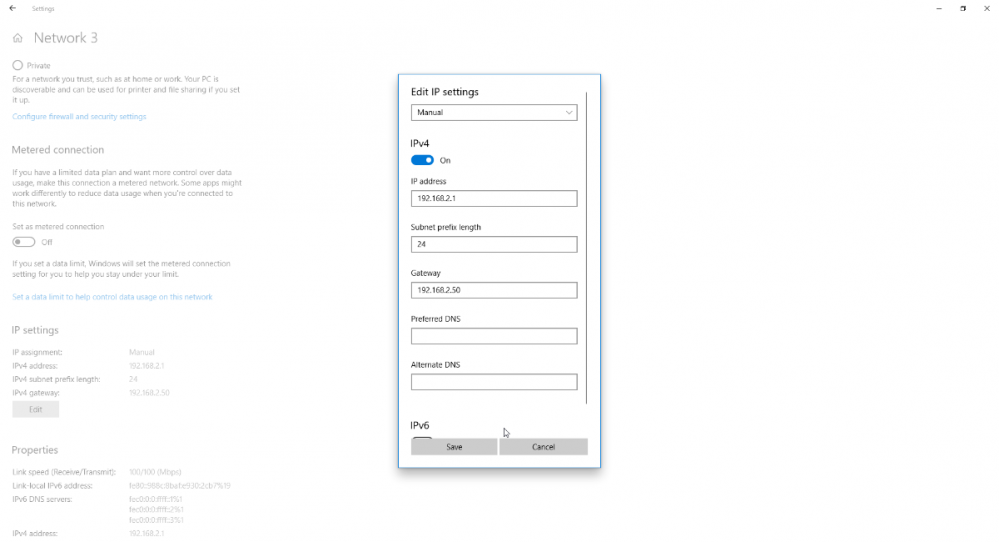Restore down the Settings window

[963, 8]
